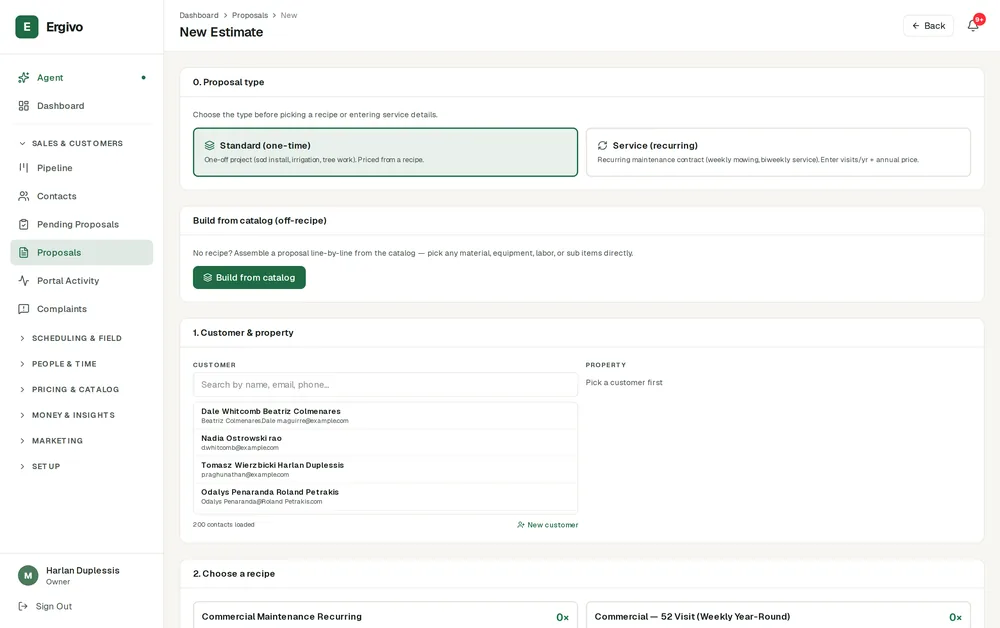Screen dimensions: 1000x628
Task: Click the Complaints message icon
Action: click(24, 309)
